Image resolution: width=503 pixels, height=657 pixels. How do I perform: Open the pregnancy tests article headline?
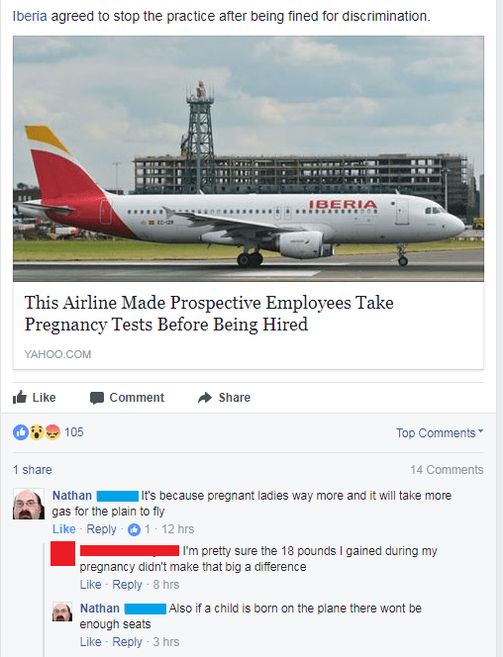(209, 313)
